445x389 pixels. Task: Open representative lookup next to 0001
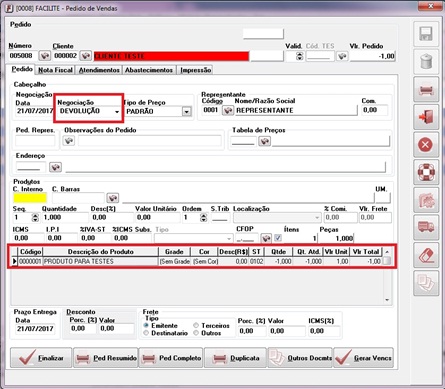(228, 110)
